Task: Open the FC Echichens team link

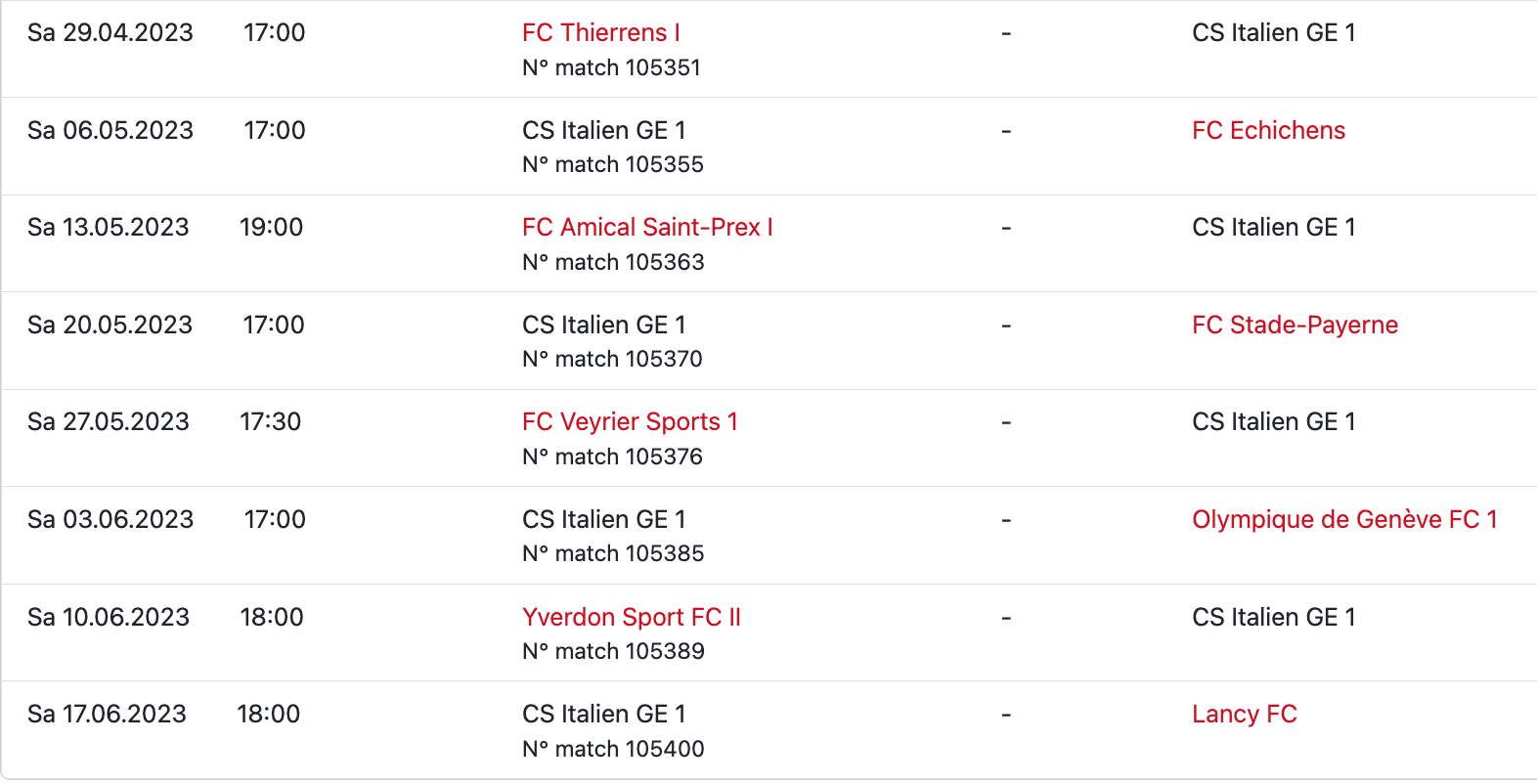Action: (x=1268, y=131)
